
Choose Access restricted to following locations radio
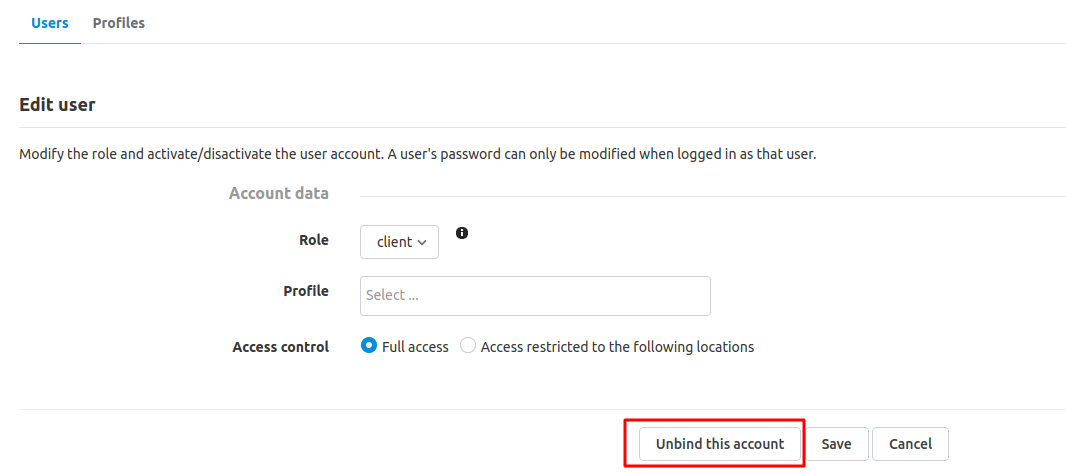click(468, 346)
